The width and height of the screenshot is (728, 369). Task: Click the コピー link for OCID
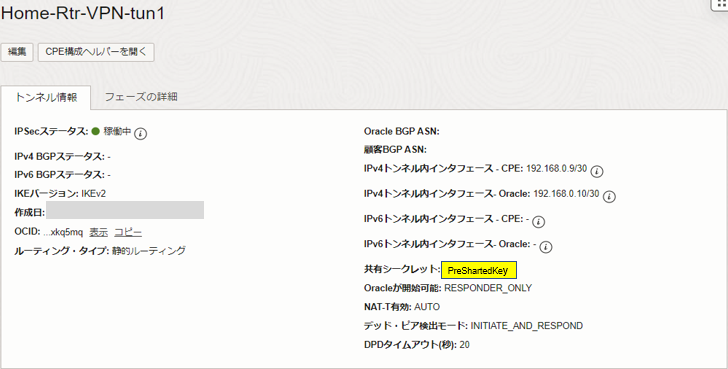128,232
